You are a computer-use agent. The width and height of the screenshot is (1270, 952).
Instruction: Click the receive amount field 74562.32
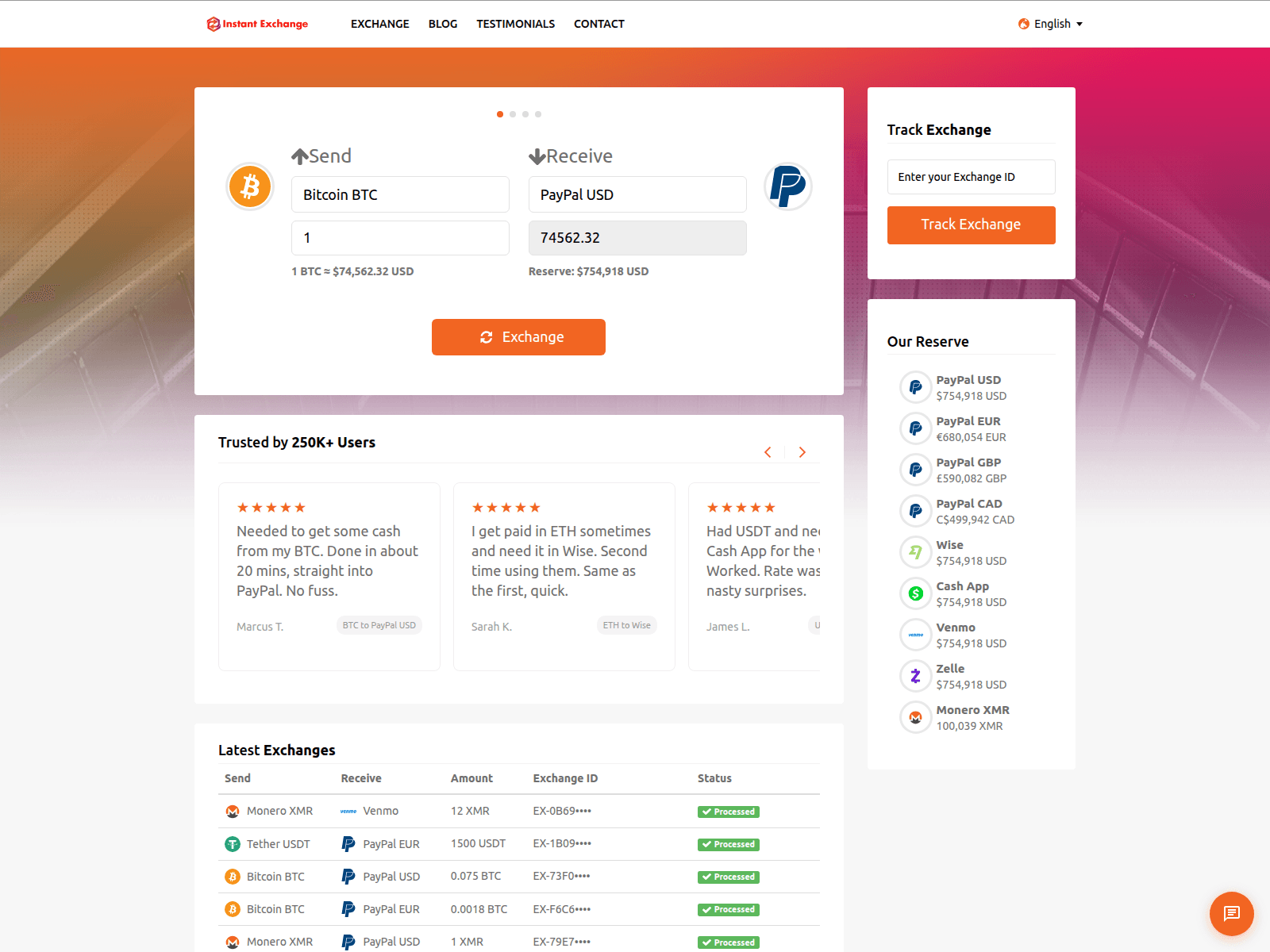[637, 238]
